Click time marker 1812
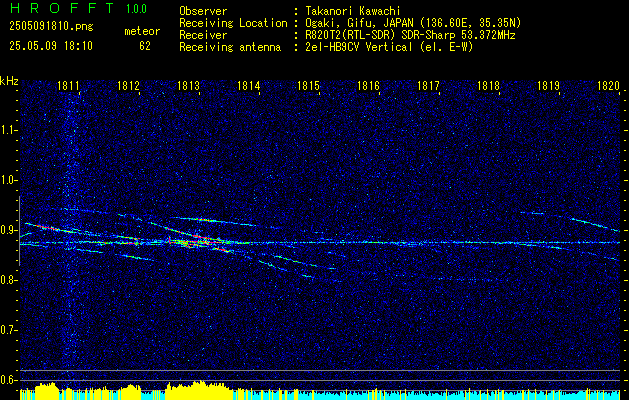The width and height of the screenshot is (629, 400). coord(128,86)
